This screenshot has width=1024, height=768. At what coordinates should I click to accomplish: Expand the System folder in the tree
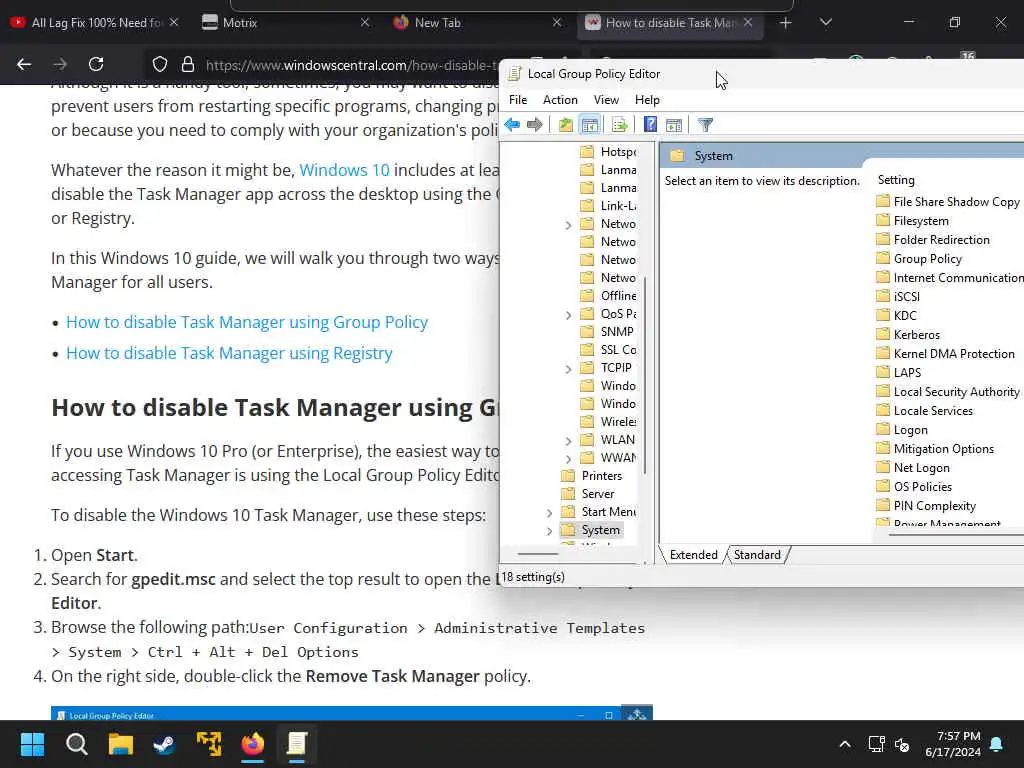[x=549, y=530]
